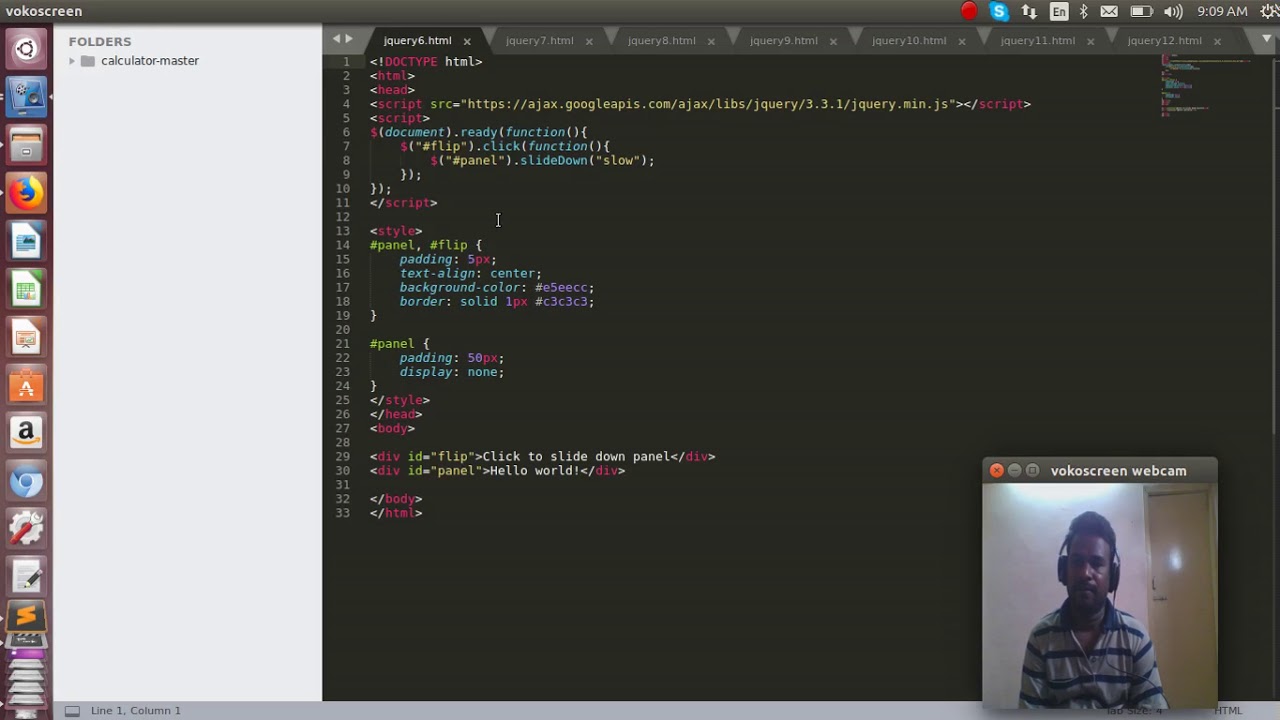Image resolution: width=1280 pixels, height=720 pixels.
Task: Expand the calculator-master folder
Action: (72, 61)
